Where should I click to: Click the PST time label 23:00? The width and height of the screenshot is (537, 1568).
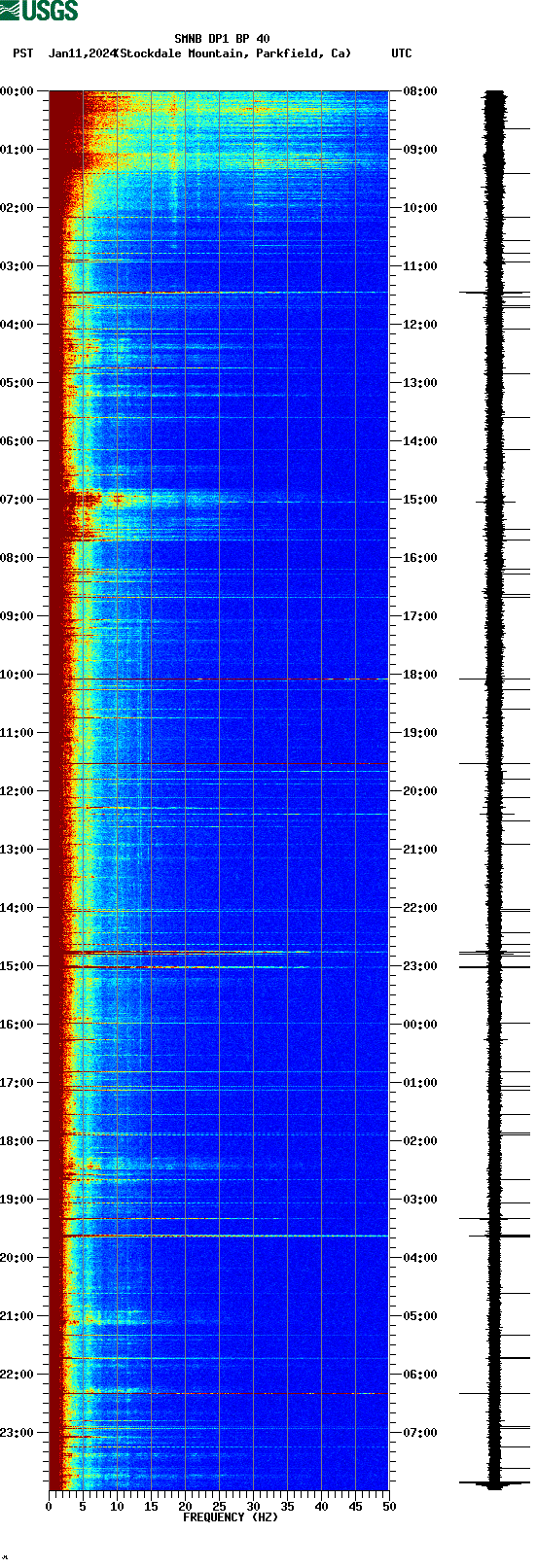18,1433
